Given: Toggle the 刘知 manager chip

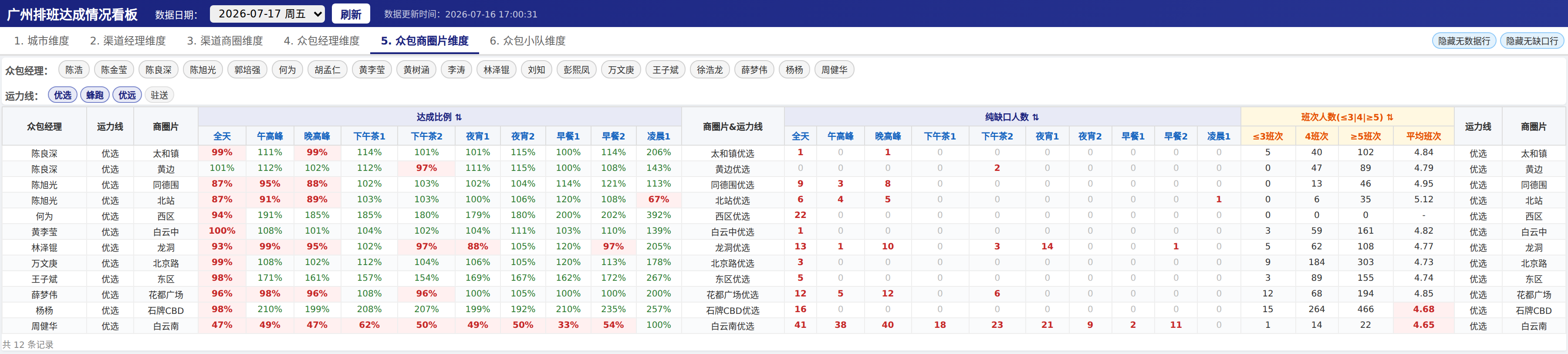Looking at the screenshot, I should coord(536,69).
